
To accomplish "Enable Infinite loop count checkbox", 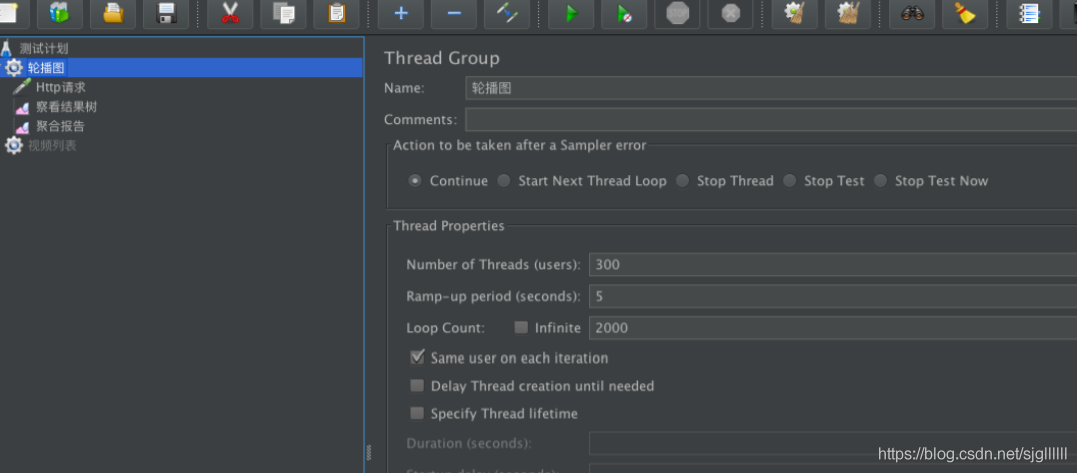I will coord(521,327).
